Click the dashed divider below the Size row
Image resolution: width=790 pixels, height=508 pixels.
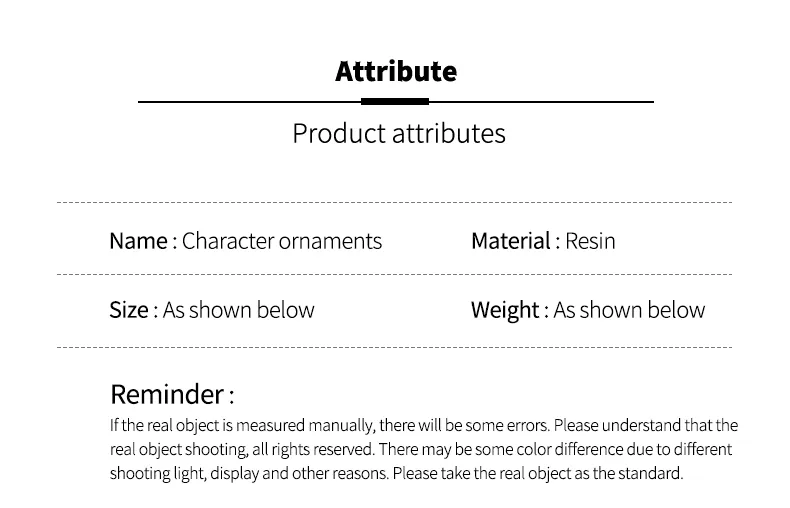(395, 348)
